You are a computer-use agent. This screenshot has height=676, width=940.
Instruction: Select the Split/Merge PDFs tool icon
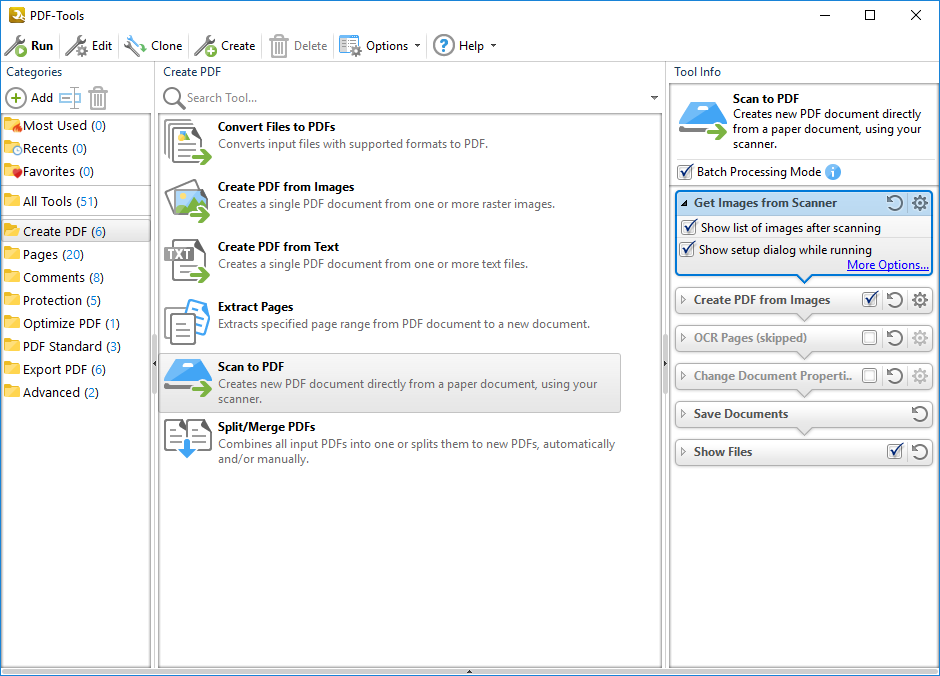click(188, 439)
